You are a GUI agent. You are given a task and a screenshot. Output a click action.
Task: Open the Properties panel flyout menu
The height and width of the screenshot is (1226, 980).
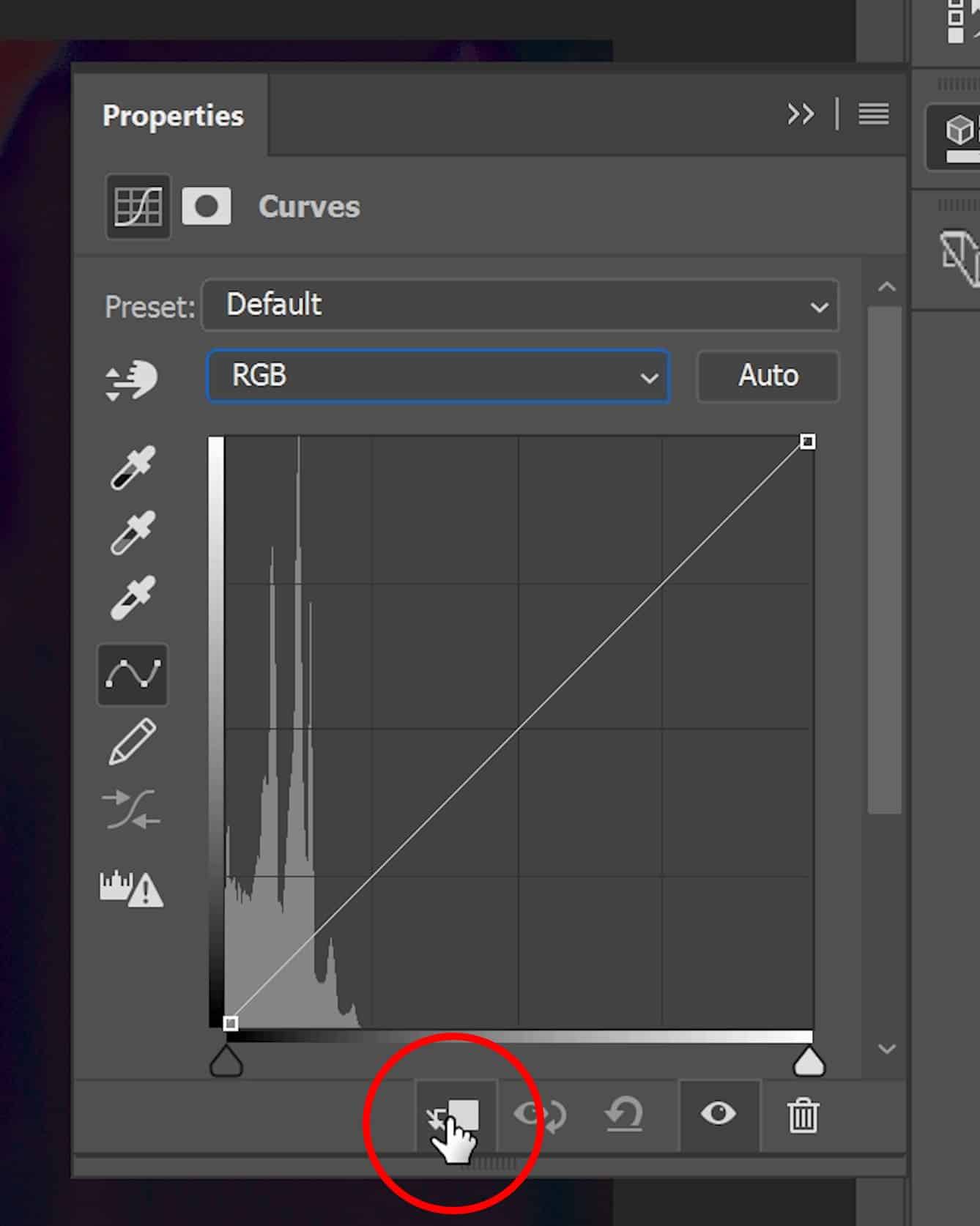(x=874, y=114)
